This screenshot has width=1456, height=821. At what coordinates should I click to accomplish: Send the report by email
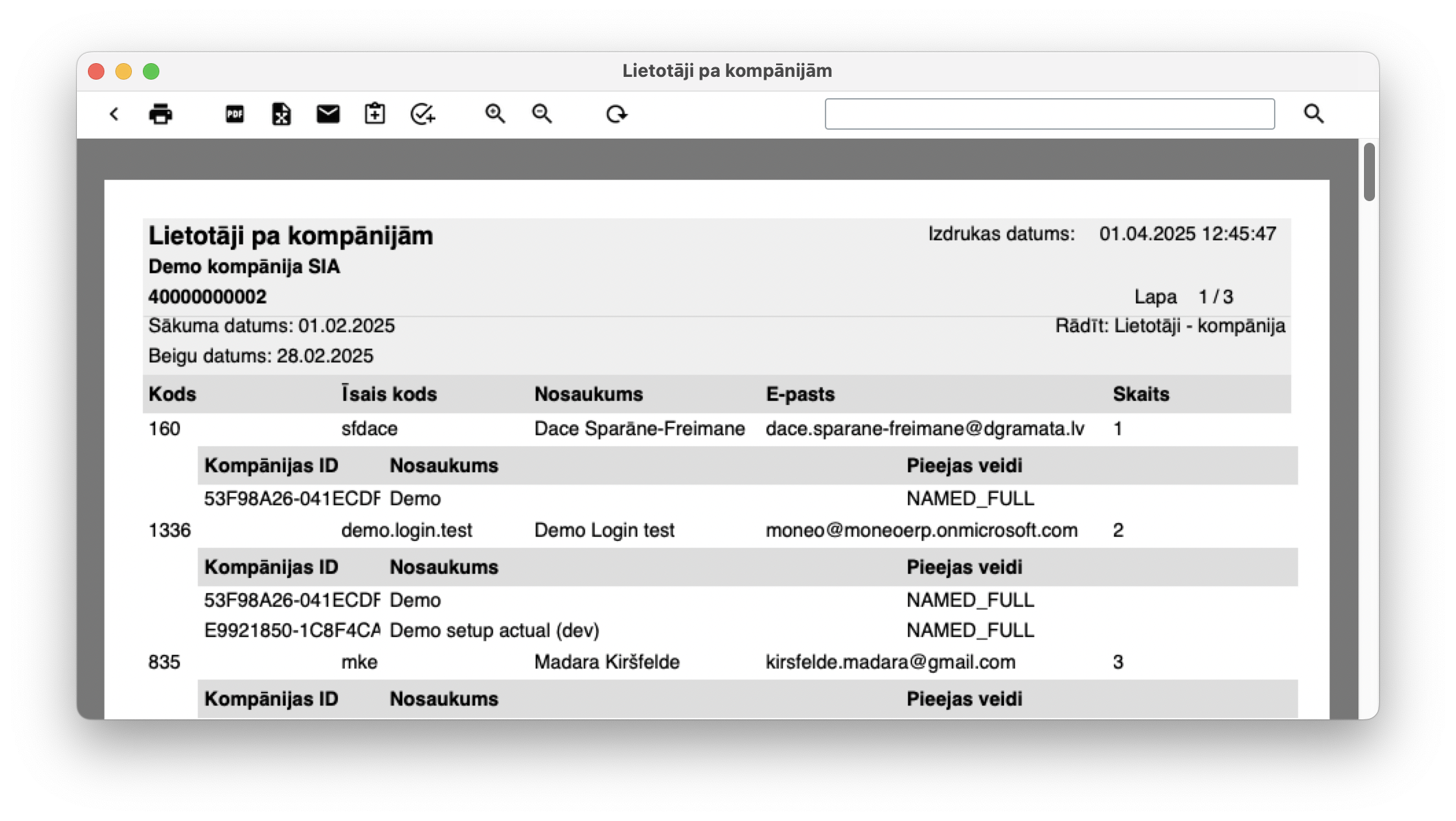pos(328,114)
